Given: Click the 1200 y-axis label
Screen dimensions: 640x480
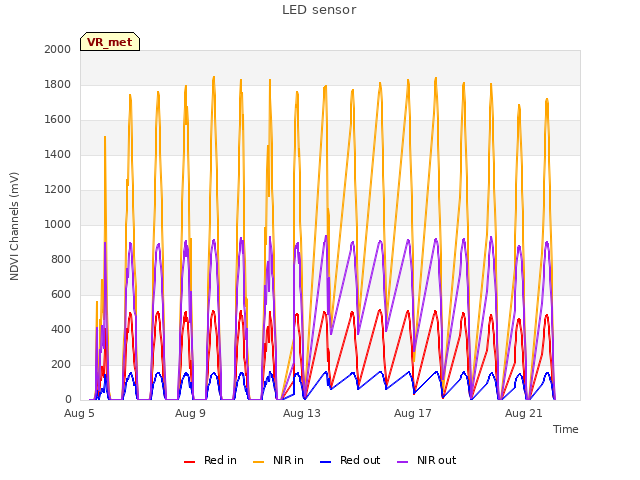Looking at the screenshot, I should point(58,189).
